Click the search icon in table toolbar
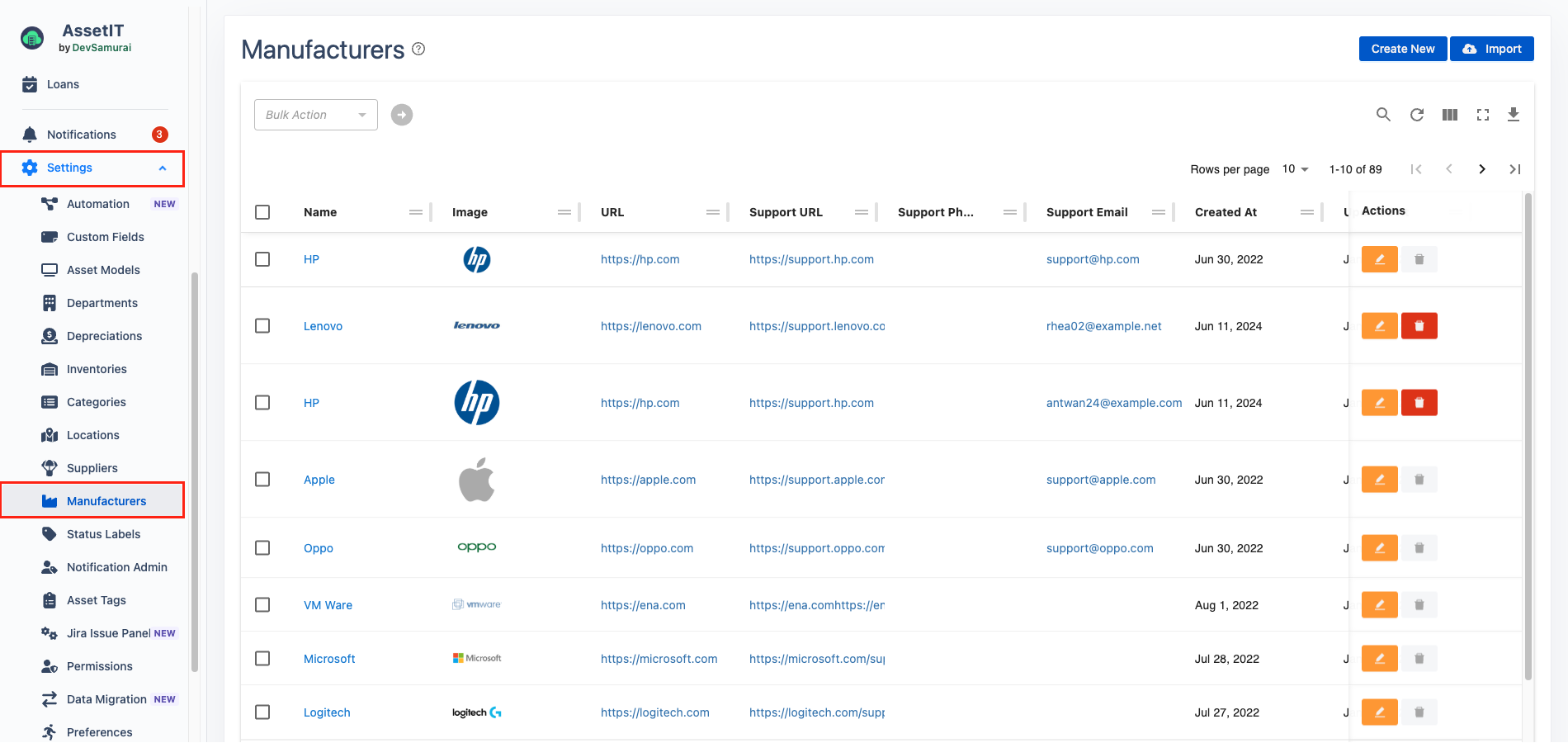Viewport: 1568px width, 743px height. click(x=1383, y=115)
